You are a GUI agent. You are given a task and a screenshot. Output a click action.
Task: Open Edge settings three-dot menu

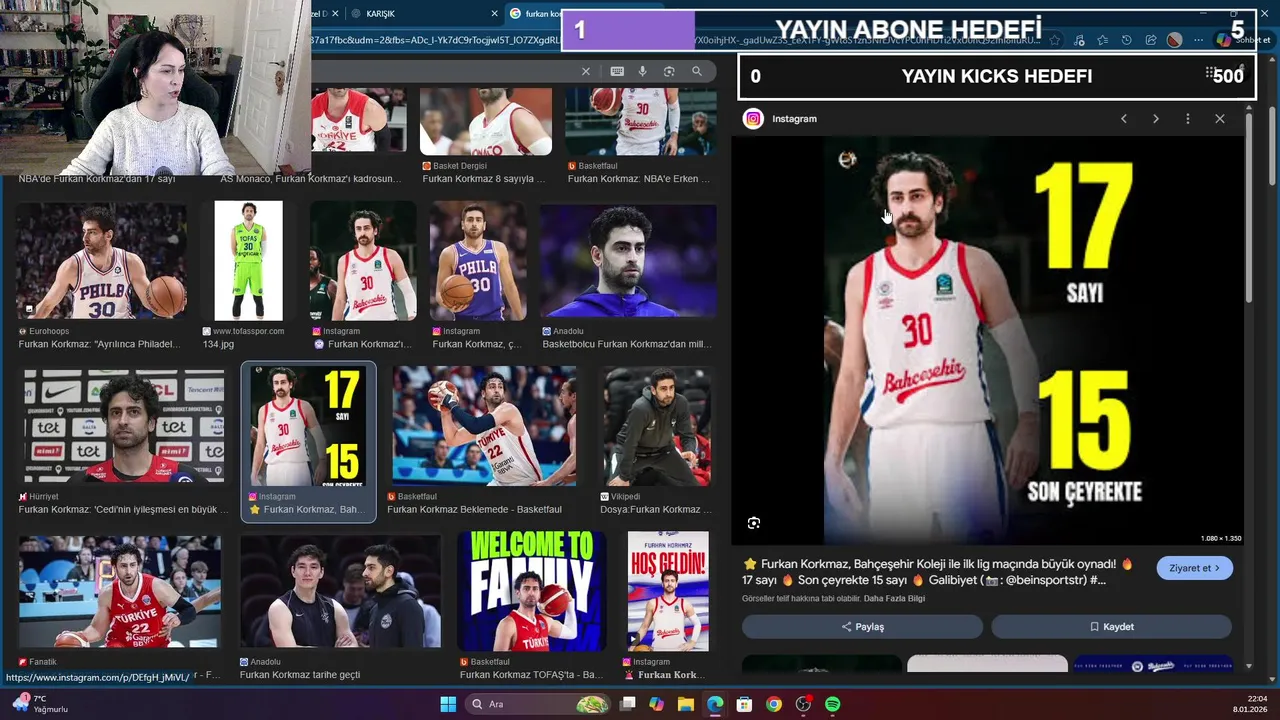pos(1198,40)
